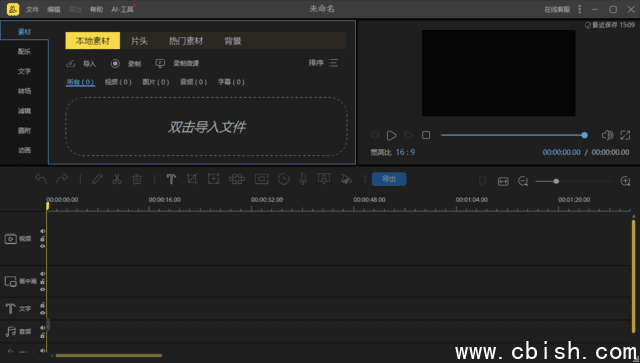Step to next frame
Image resolution: width=640 pixels, height=363 pixels.
[408, 135]
